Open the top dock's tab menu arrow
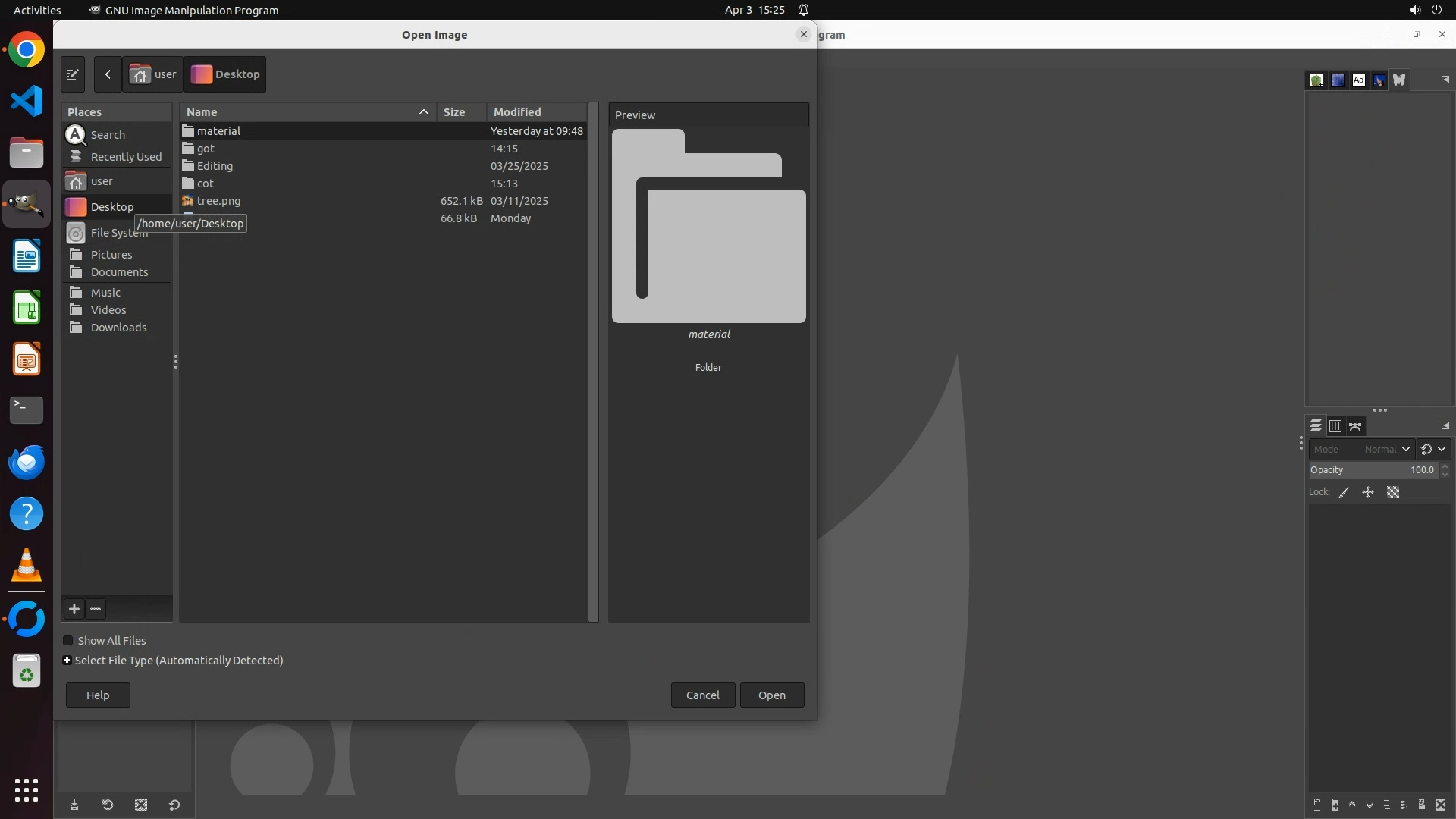 (1445, 80)
